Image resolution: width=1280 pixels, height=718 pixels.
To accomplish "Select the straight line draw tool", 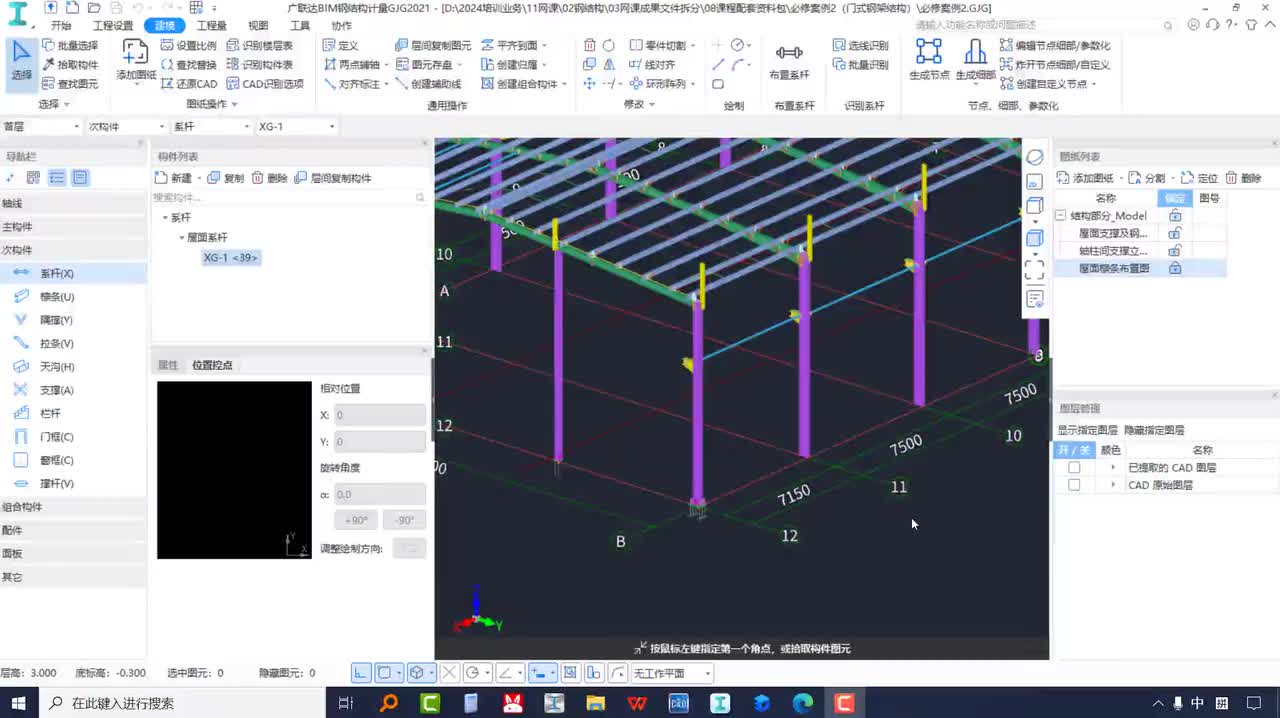I will pos(718,65).
